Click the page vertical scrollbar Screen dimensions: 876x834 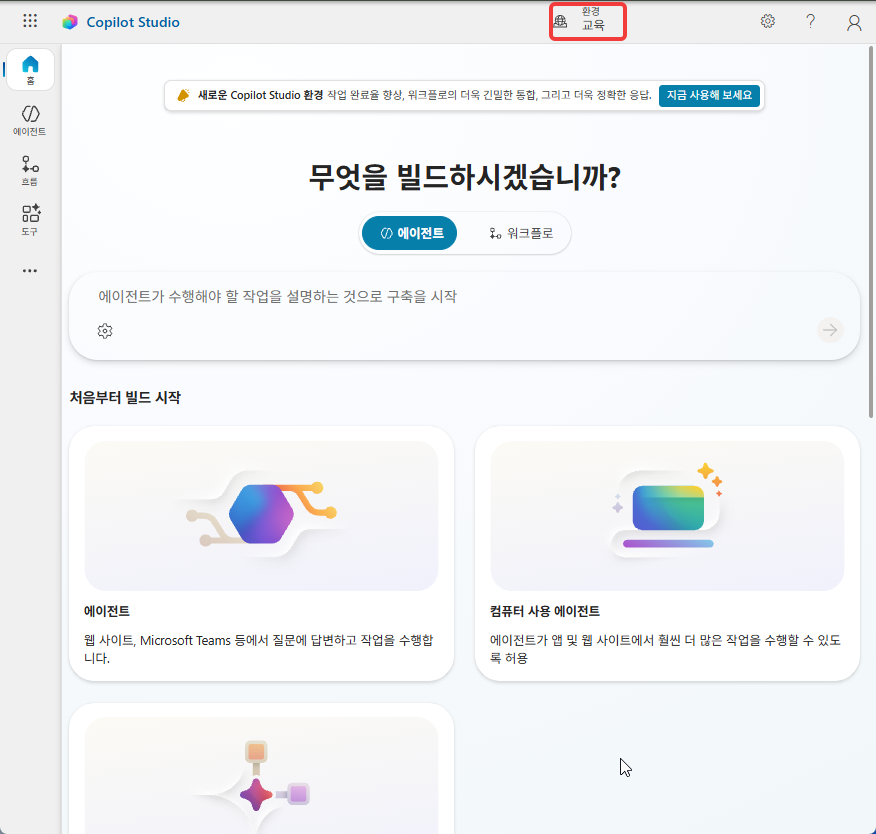pos(870,232)
